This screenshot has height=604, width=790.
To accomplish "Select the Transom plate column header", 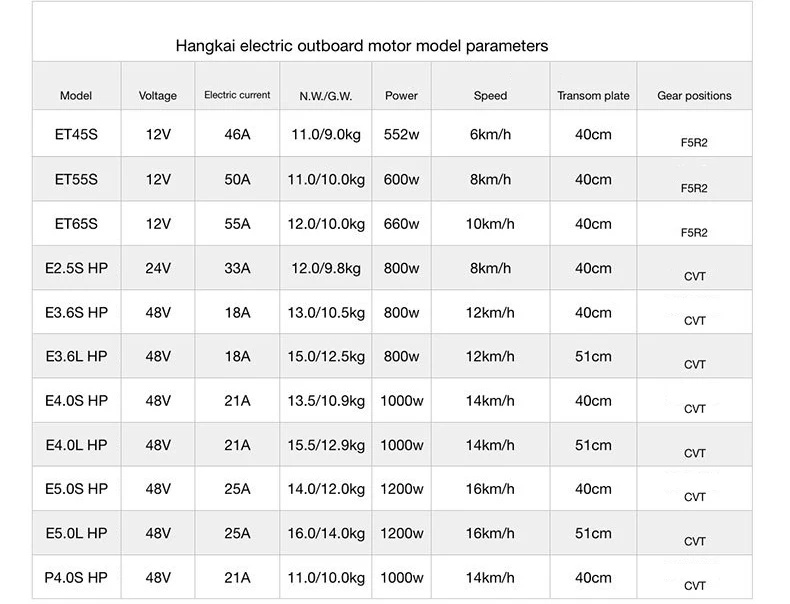I will click(593, 96).
